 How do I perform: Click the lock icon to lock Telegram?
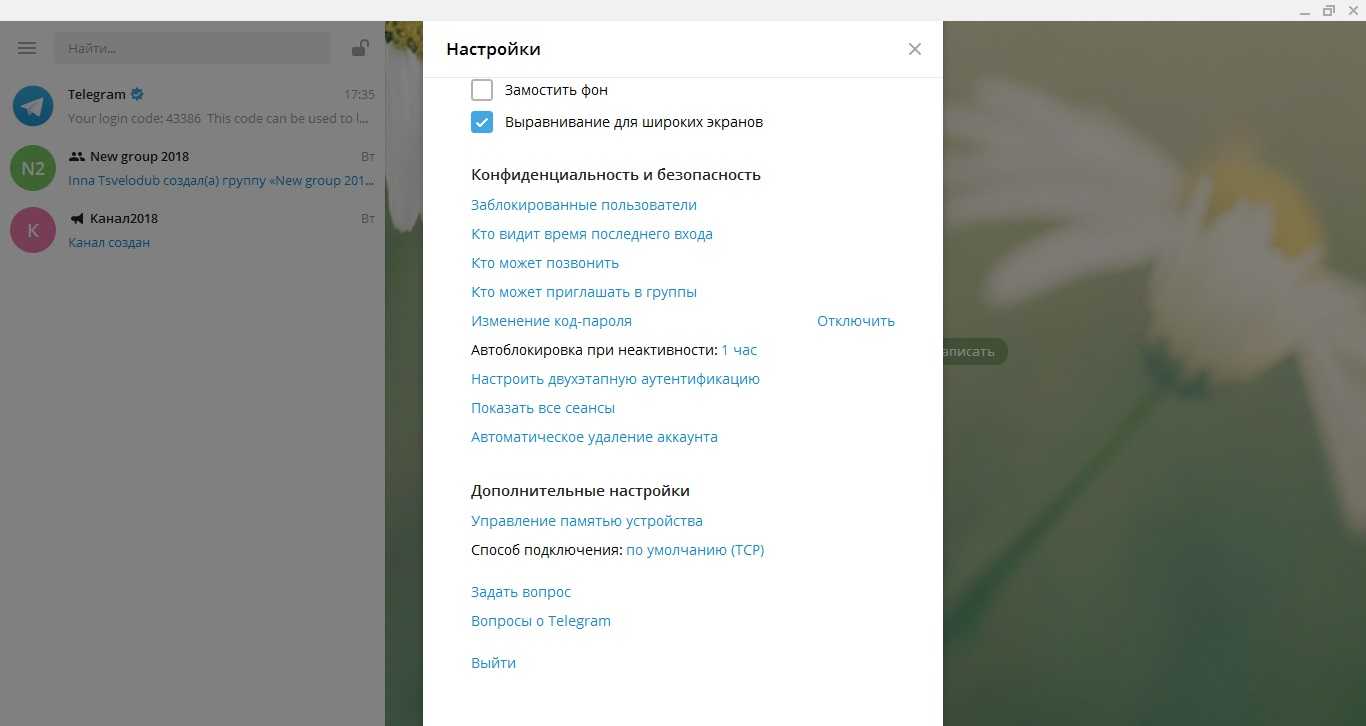359,48
